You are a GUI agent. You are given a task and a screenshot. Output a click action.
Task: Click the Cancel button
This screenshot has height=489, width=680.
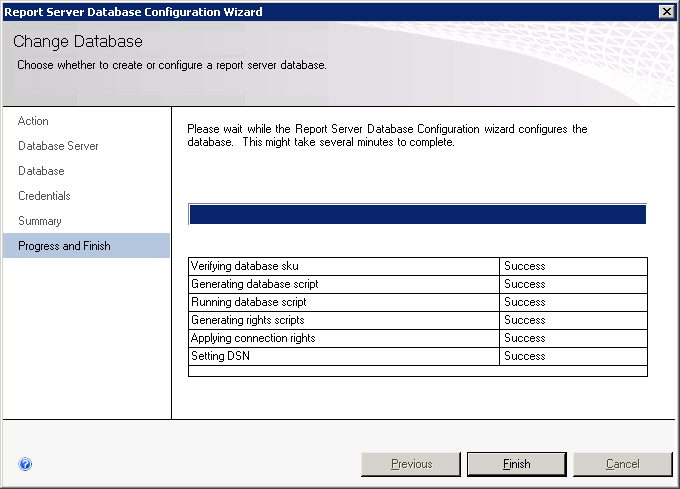pyautogui.click(x=623, y=464)
